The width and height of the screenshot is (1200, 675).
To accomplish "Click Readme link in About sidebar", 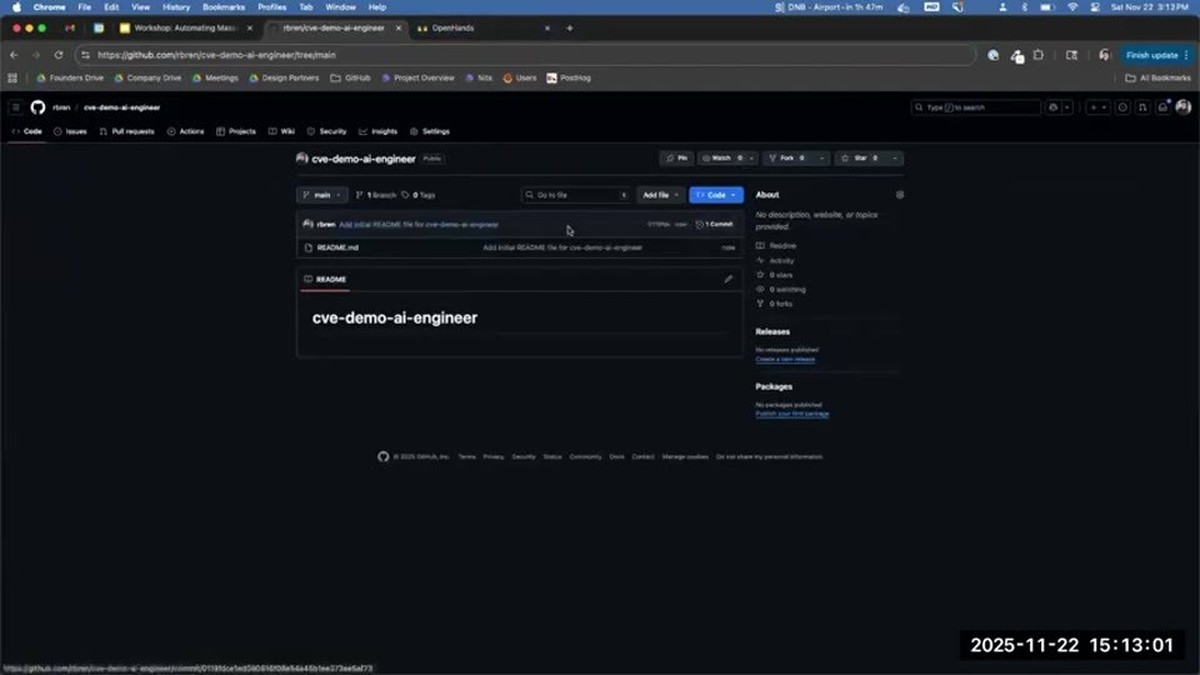I will (x=776, y=246).
